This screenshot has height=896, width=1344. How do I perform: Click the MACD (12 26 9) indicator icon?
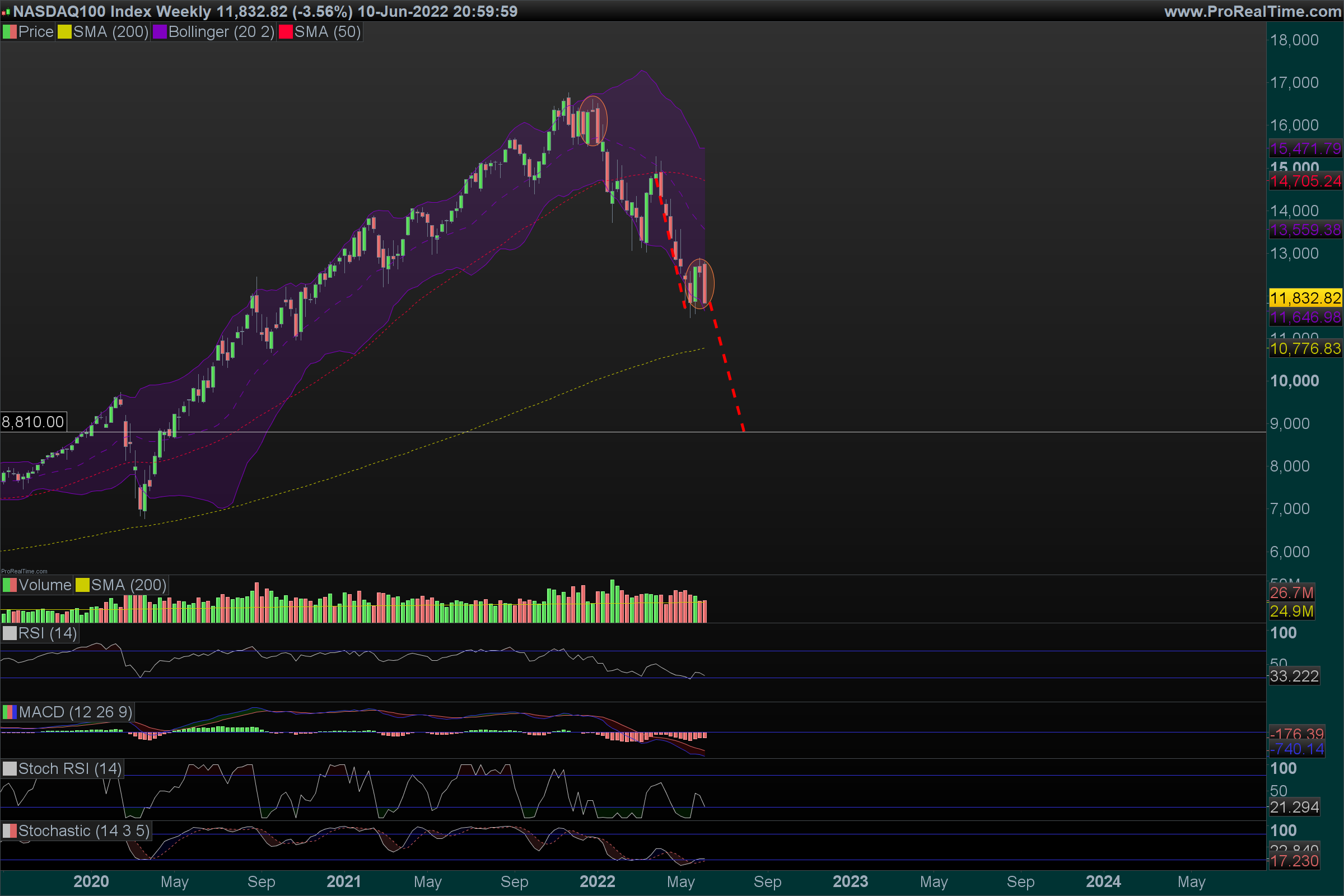[10, 712]
